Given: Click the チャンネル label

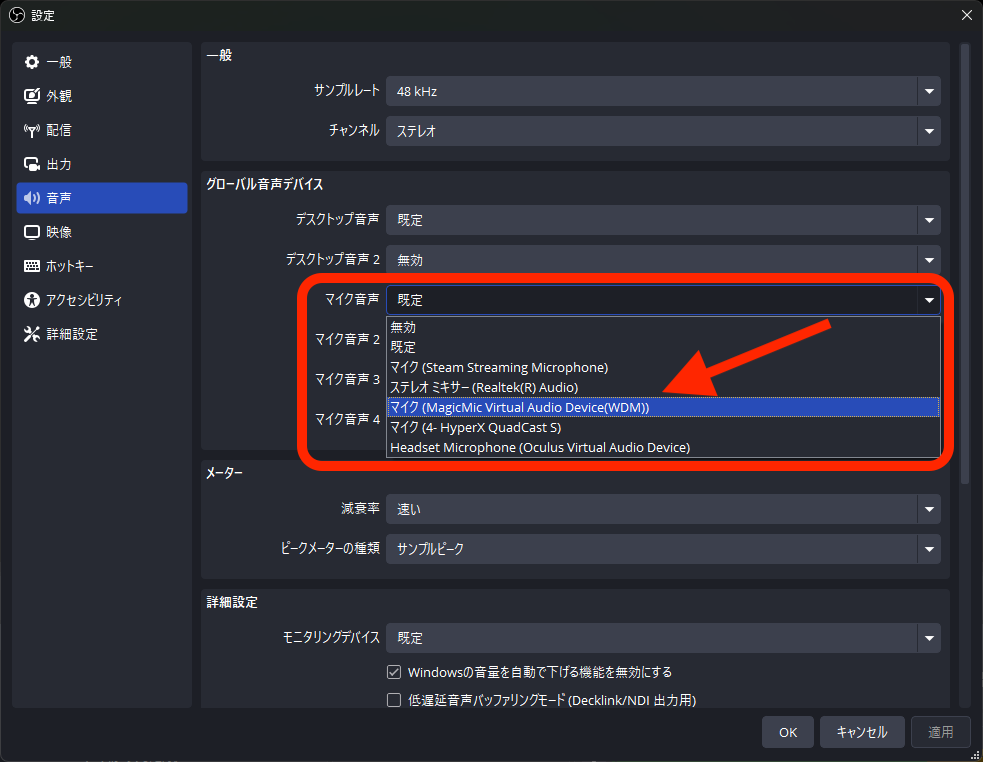Looking at the screenshot, I should 354,130.
